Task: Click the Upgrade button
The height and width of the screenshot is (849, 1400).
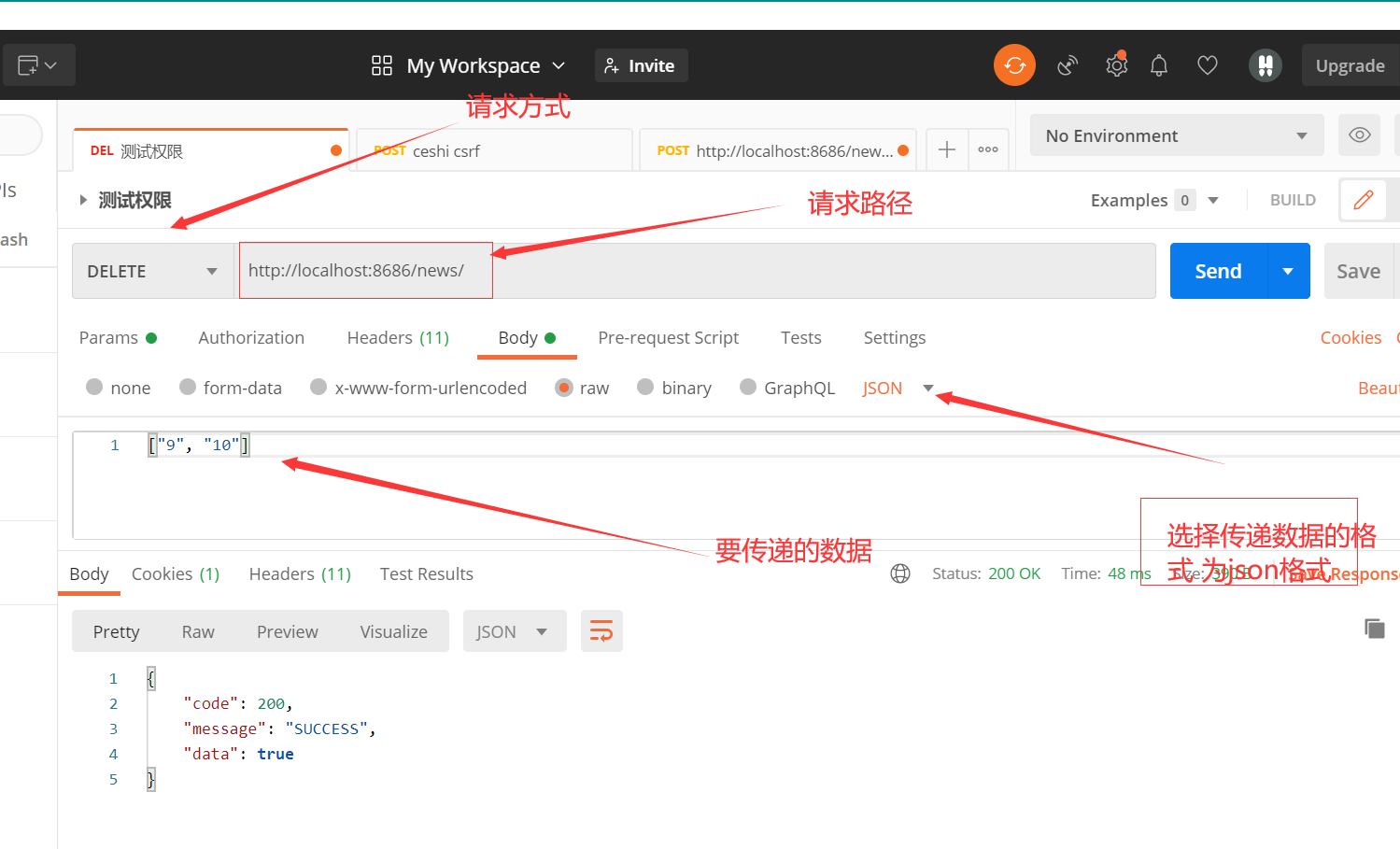Action: pyautogui.click(x=1349, y=64)
